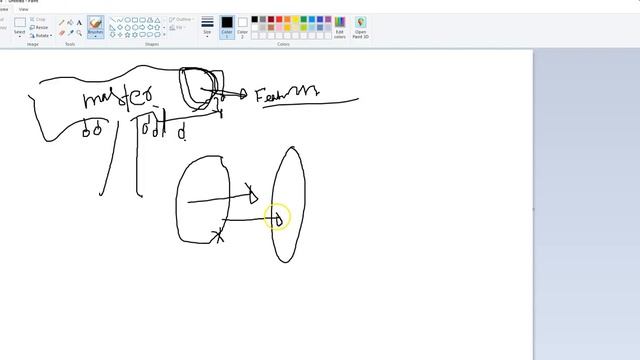Choose the Hexagon shape
640x360 pixels.
pos(135,27)
